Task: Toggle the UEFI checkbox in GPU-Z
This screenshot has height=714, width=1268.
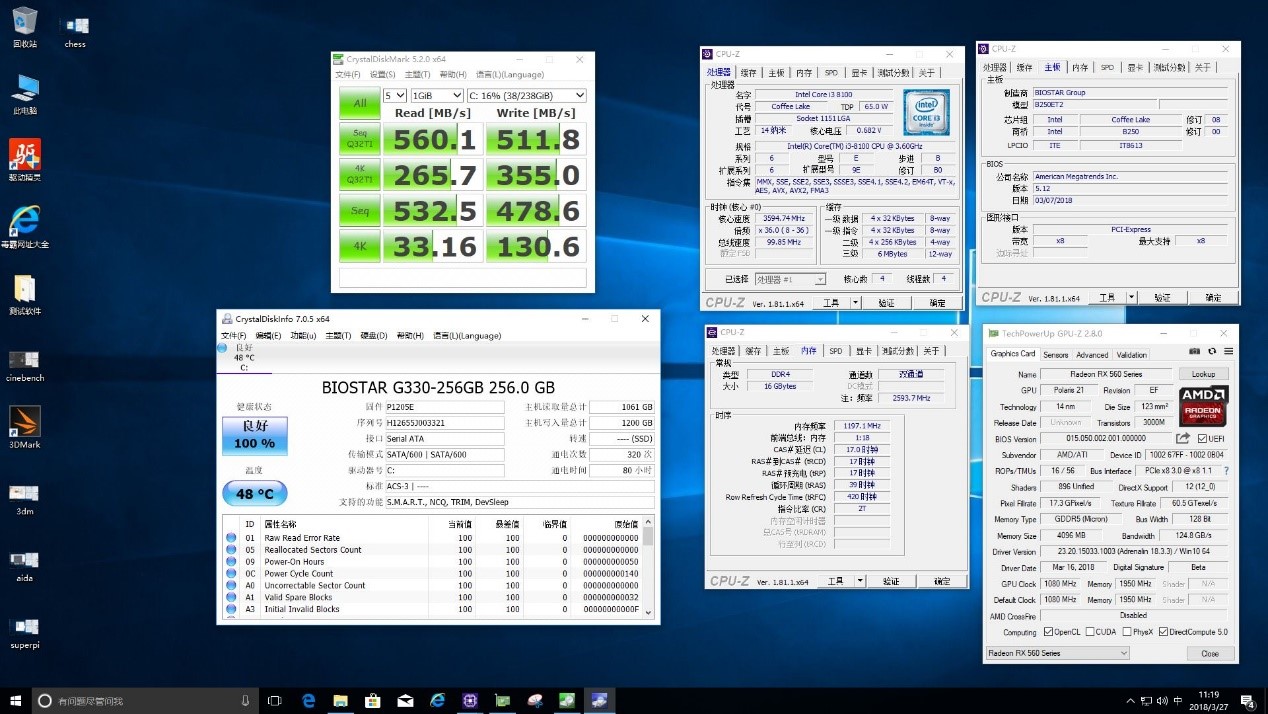Action: point(1203,437)
